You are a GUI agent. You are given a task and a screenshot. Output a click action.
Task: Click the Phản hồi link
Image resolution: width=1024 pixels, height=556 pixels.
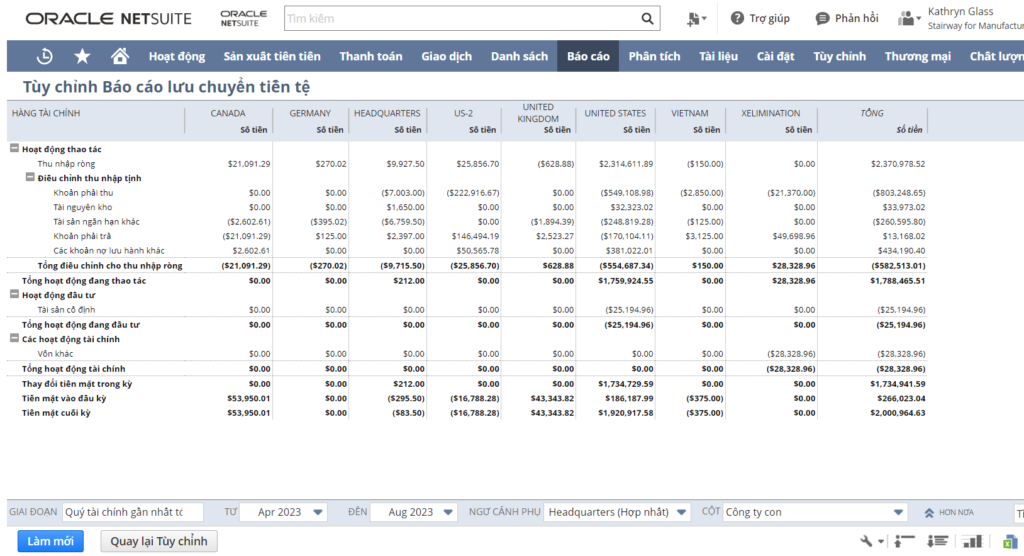pyautogui.click(x=856, y=18)
